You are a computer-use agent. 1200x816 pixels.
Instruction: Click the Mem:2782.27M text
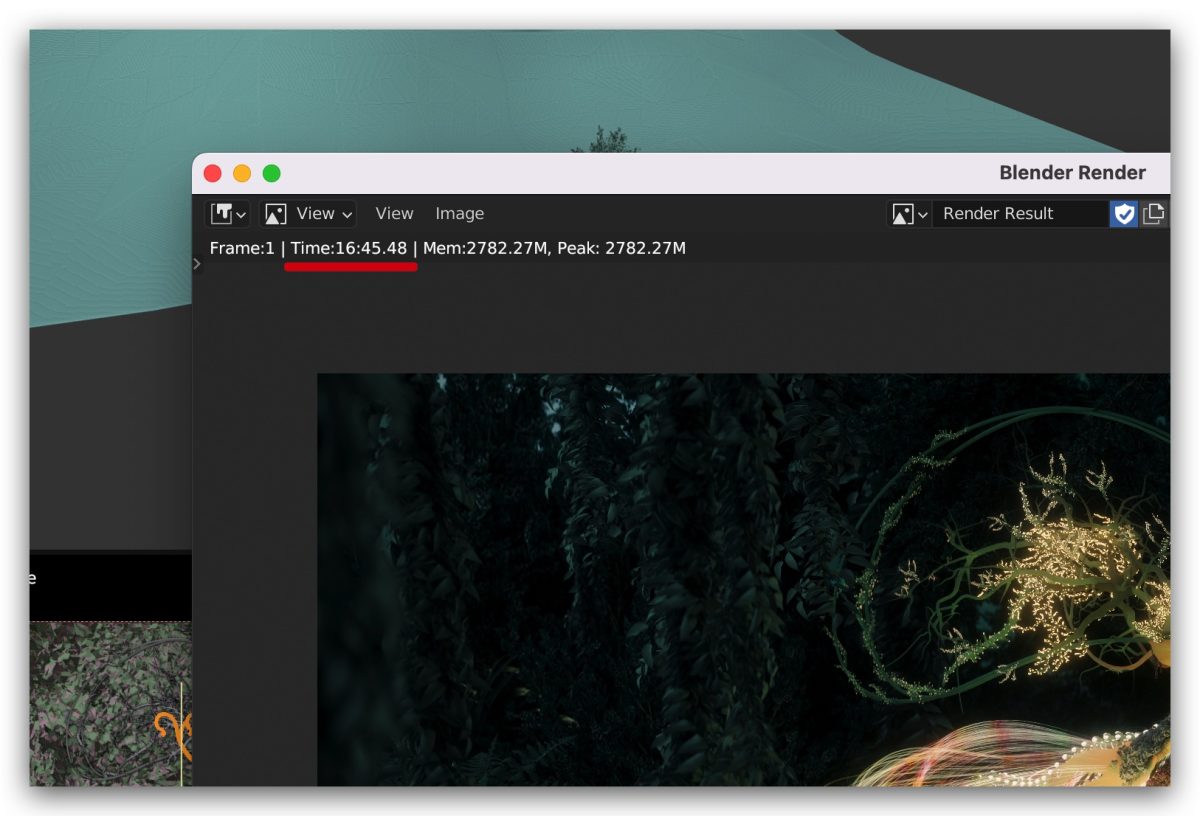[x=486, y=248]
